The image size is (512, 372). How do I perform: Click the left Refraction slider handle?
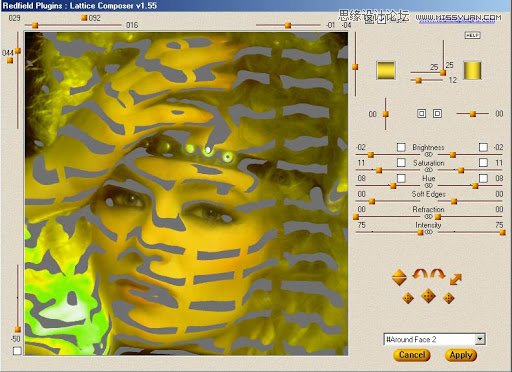pyautogui.click(x=356, y=217)
